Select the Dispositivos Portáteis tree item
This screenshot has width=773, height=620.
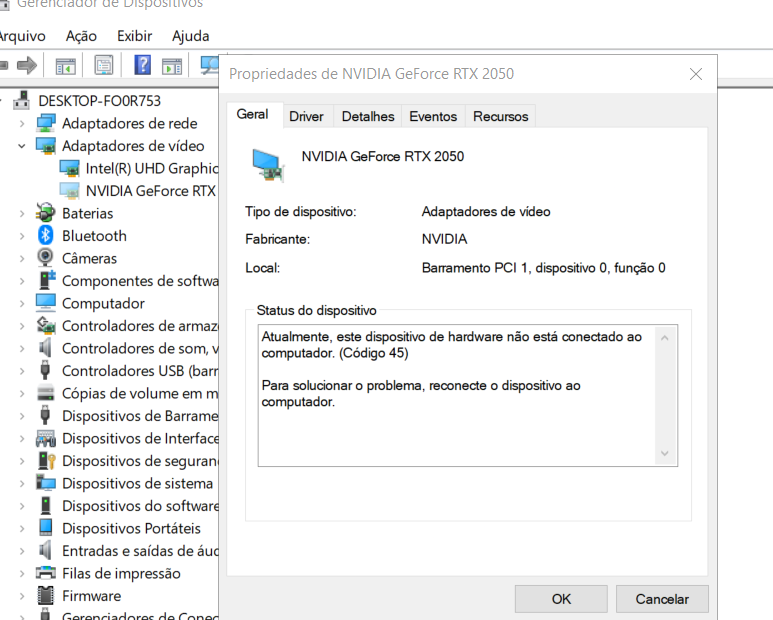point(131,528)
